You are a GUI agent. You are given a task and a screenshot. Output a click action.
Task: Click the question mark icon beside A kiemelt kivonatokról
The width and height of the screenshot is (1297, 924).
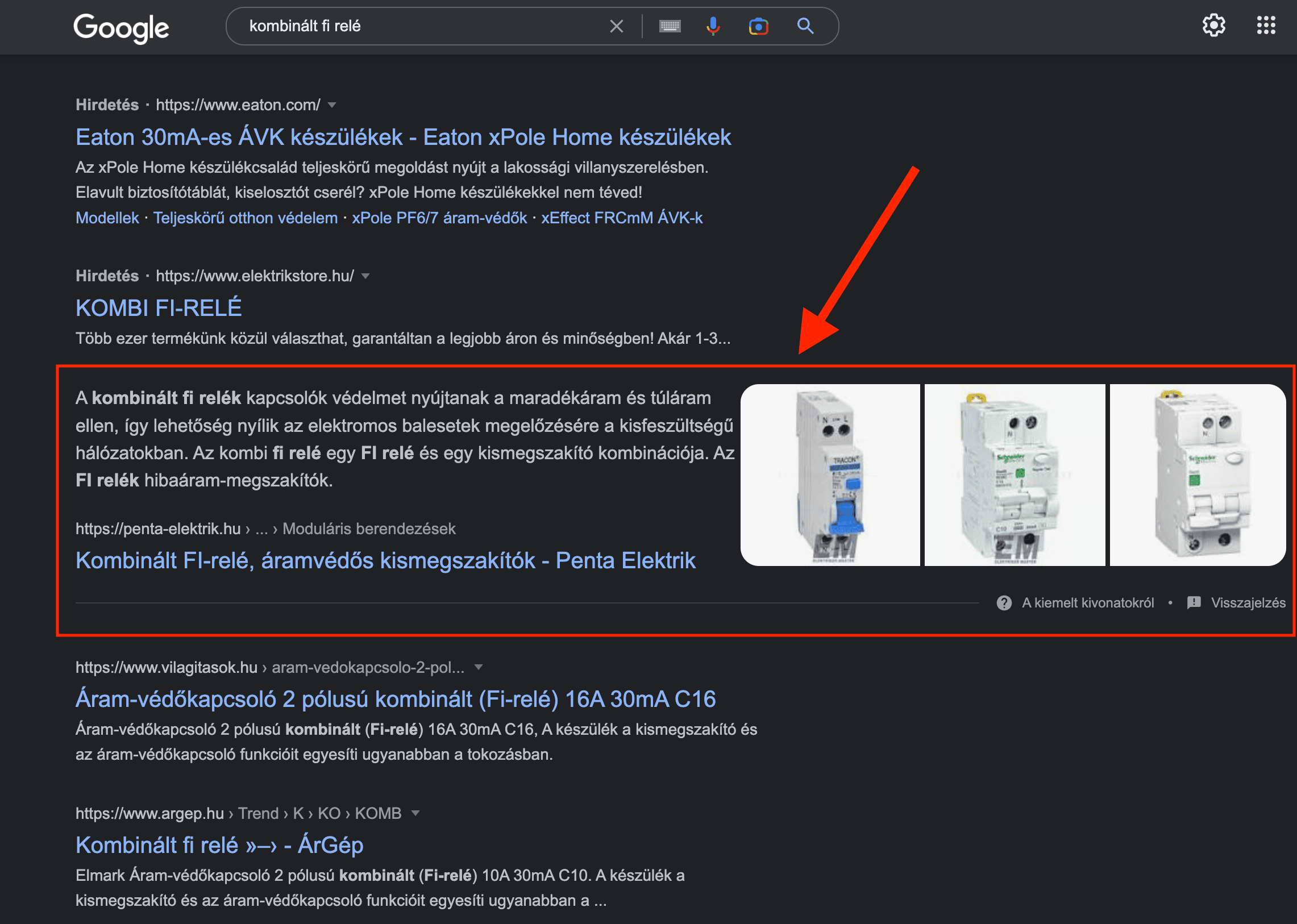tap(1004, 602)
